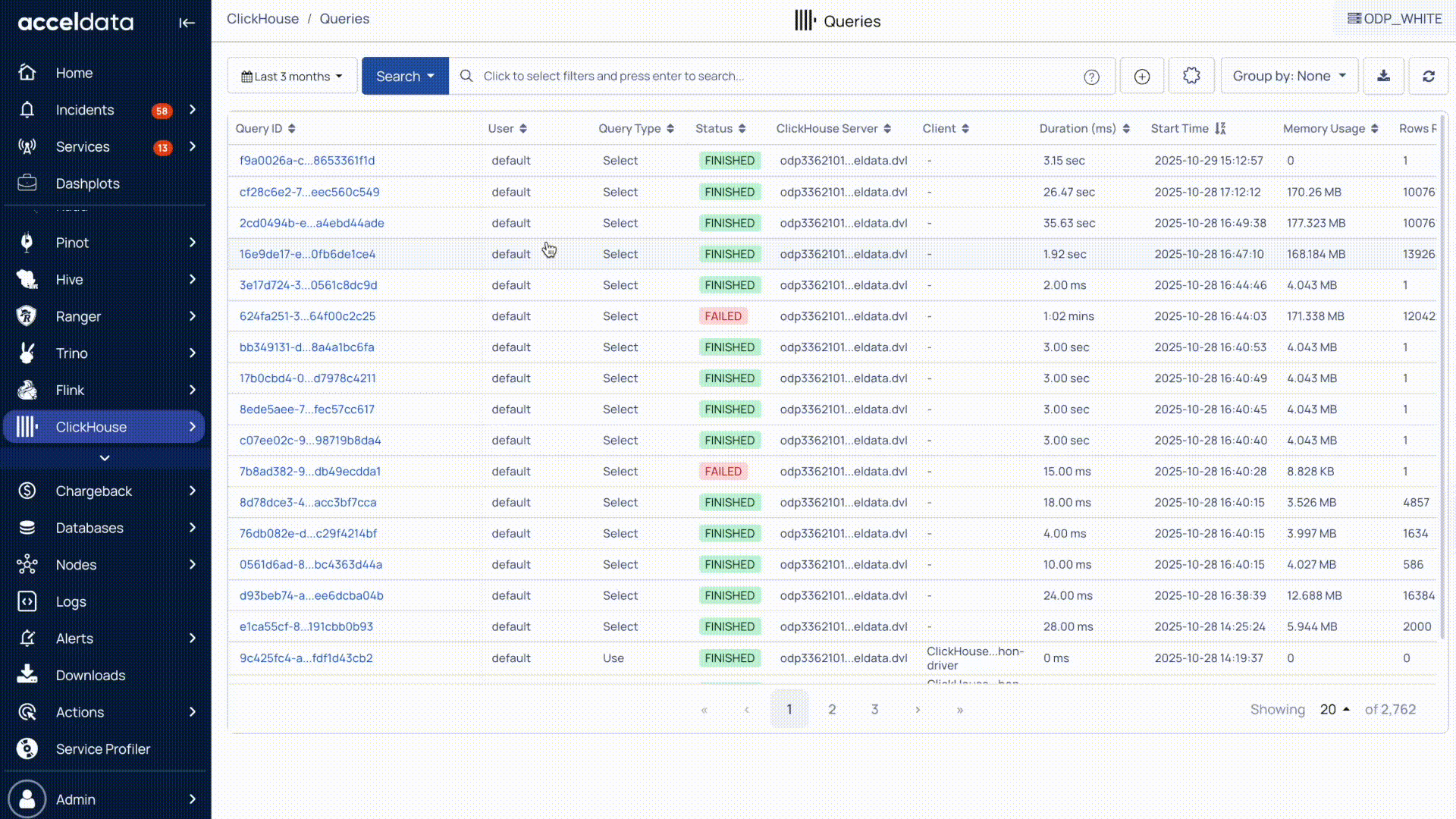Open the Group by: None dropdown
The image size is (1456, 819).
pyautogui.click(x=1289, y=76)
